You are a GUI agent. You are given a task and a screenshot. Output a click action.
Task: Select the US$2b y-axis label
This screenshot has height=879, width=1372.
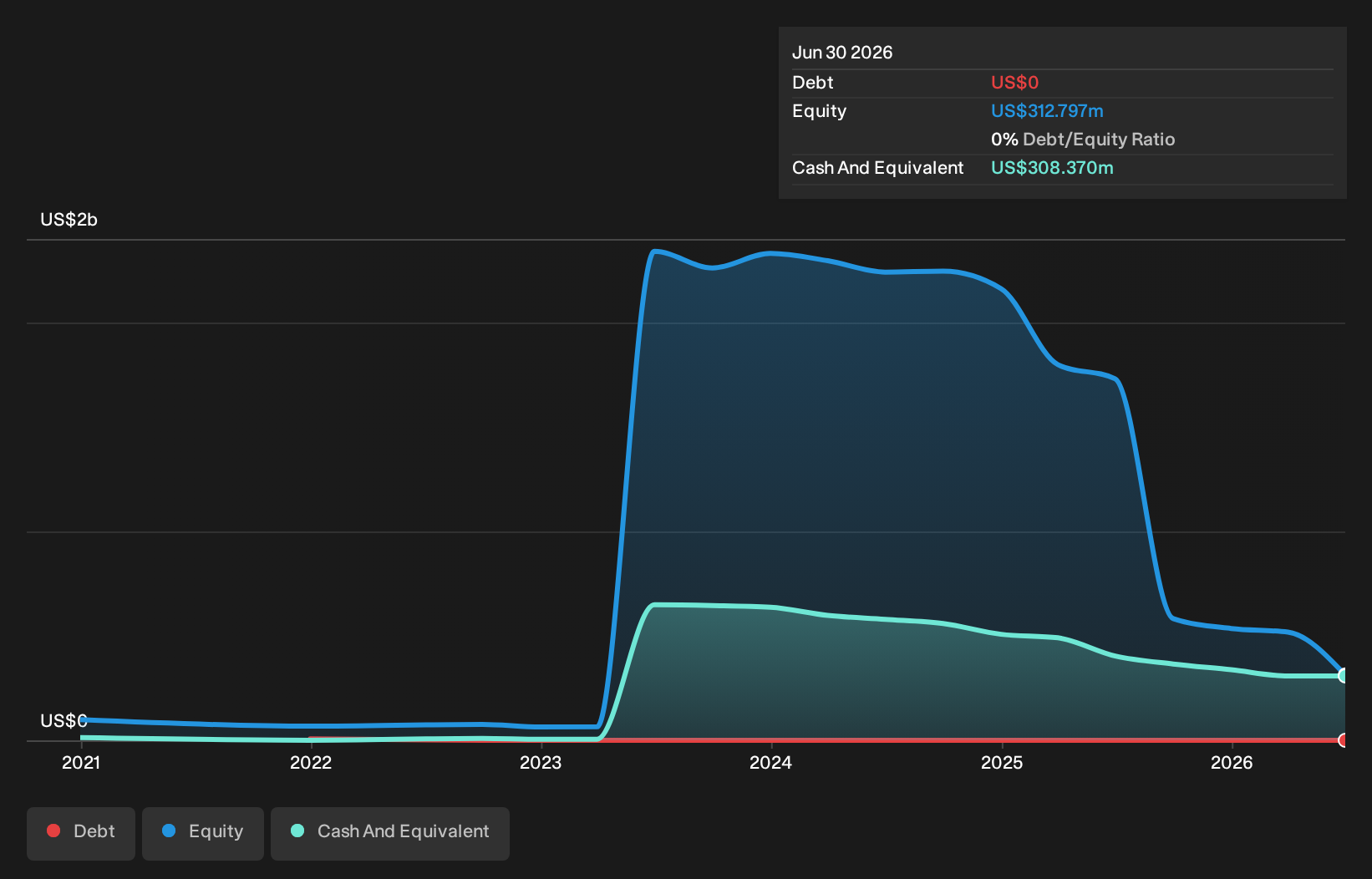[x=69, y=220]
